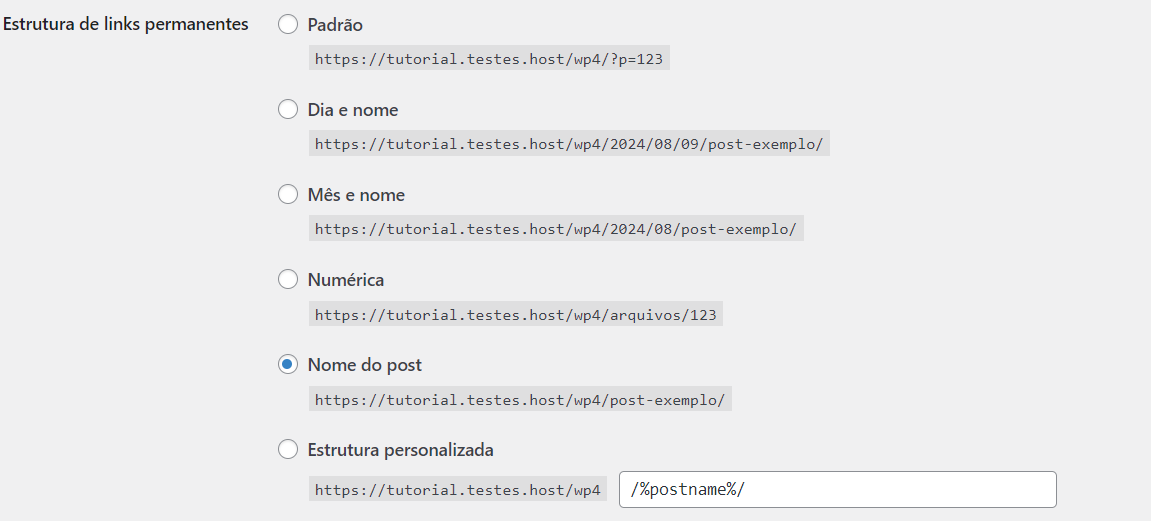Enable the Mês e nome radio button

[288, 195]
